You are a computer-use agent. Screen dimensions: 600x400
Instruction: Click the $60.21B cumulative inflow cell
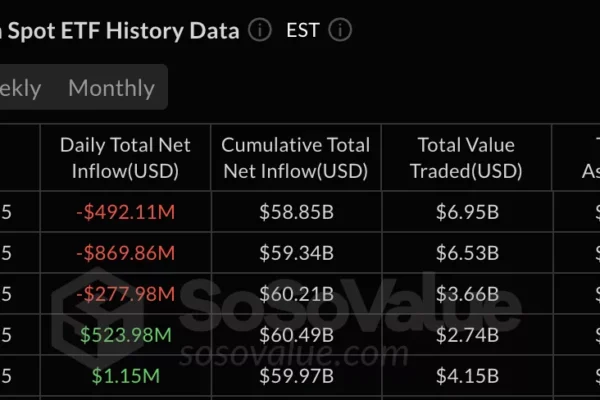click(x=296, y=294)
